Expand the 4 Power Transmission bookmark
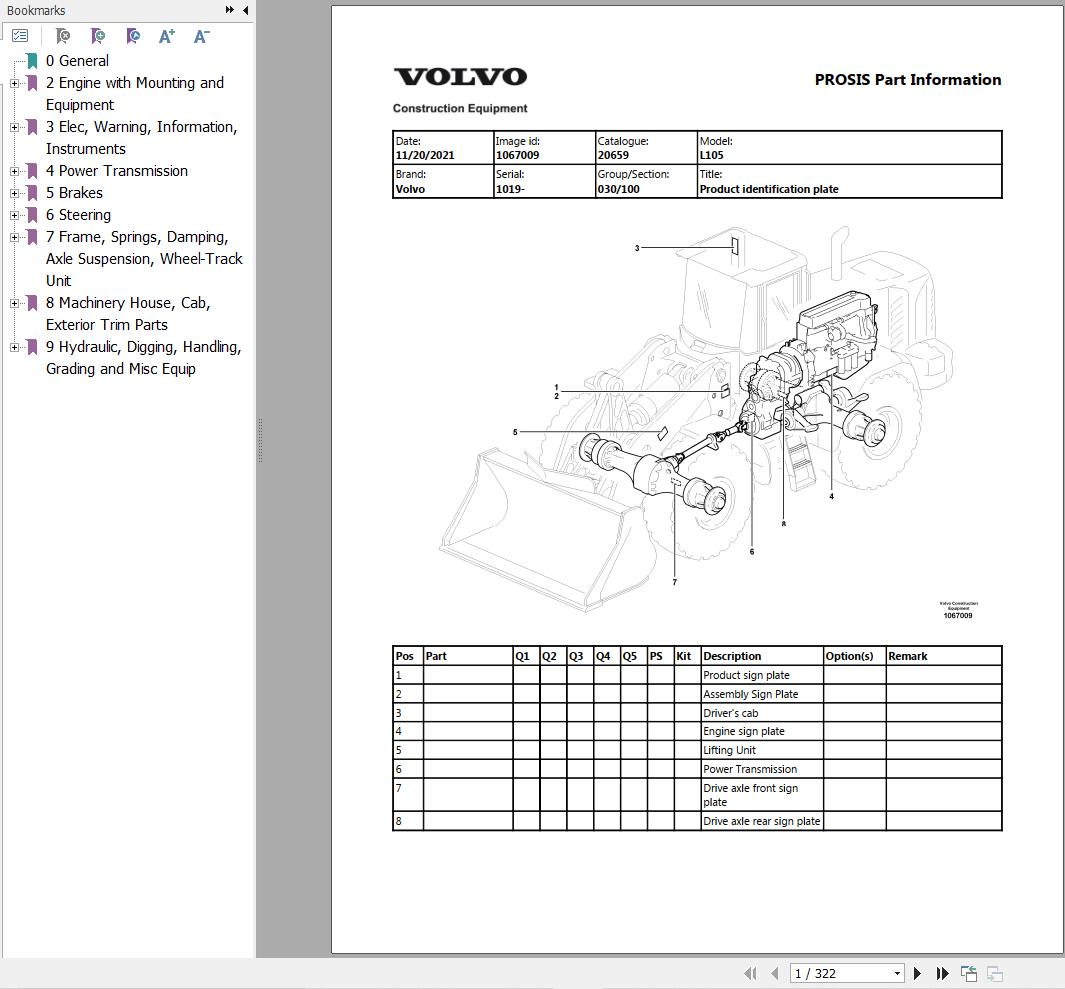 (14, 171)
